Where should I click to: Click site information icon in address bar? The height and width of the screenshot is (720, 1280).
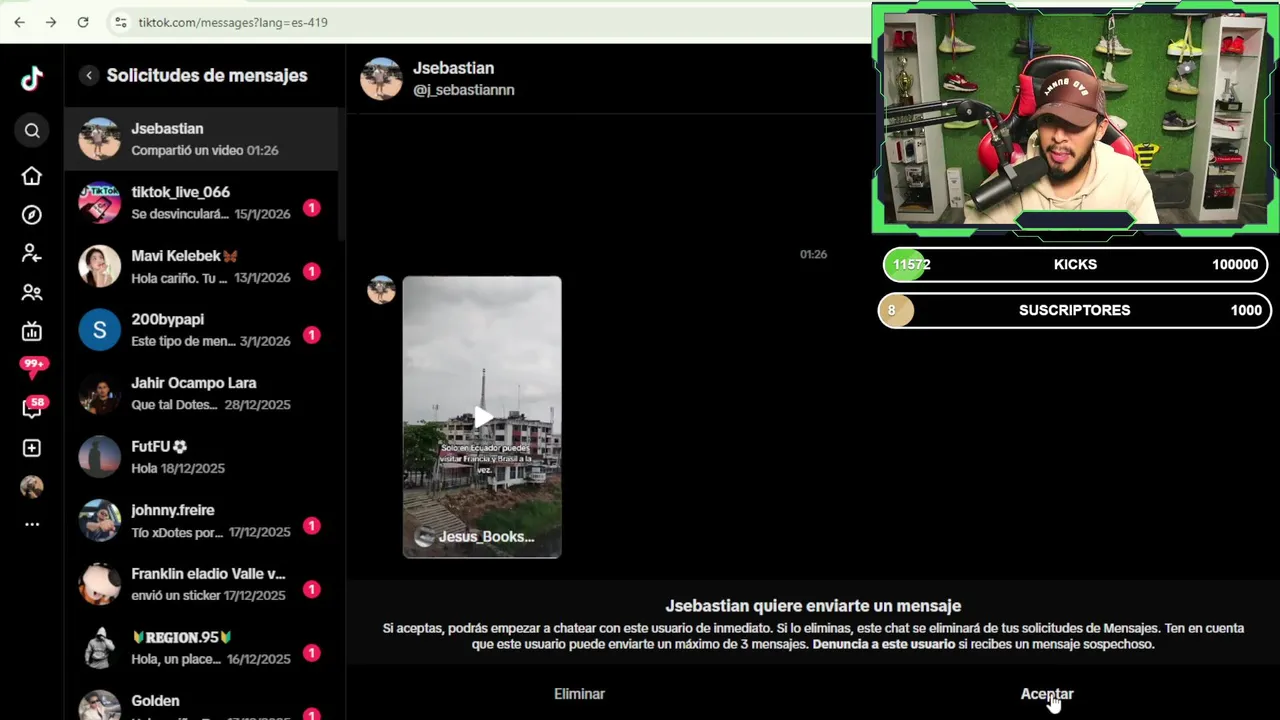(x=120, y=22)
